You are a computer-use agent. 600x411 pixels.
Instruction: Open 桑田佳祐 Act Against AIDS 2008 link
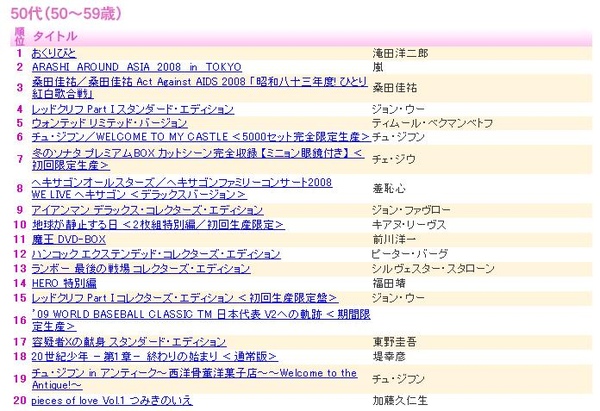(x=199, y=88)
